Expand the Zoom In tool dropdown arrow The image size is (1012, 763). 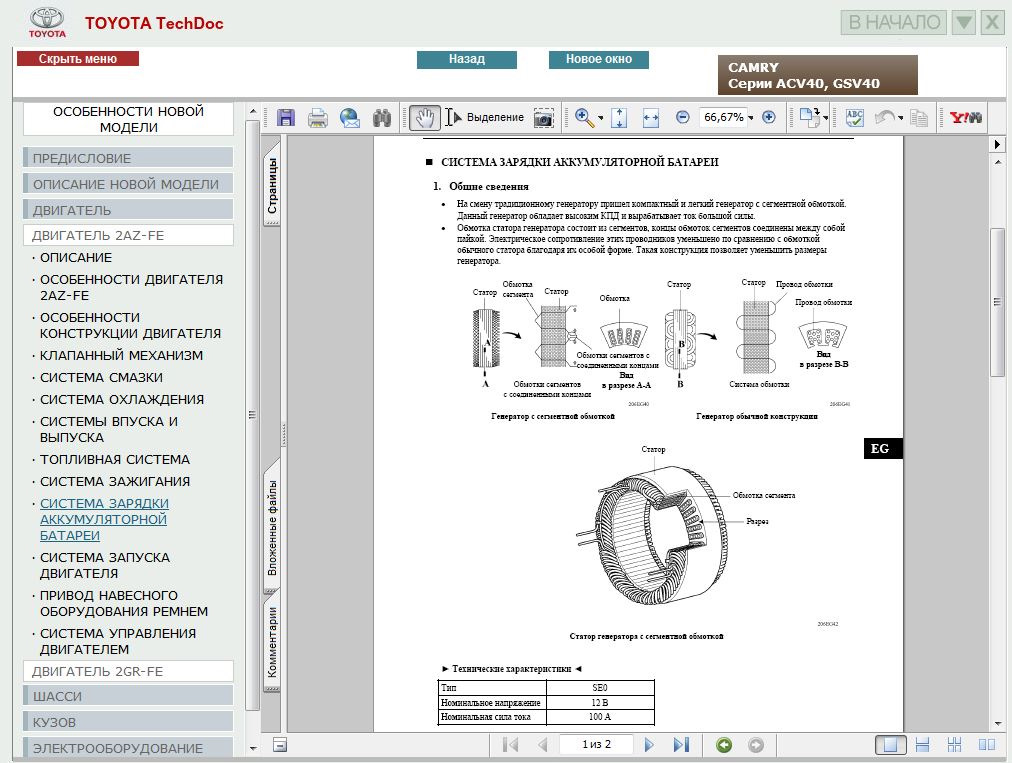601,119
